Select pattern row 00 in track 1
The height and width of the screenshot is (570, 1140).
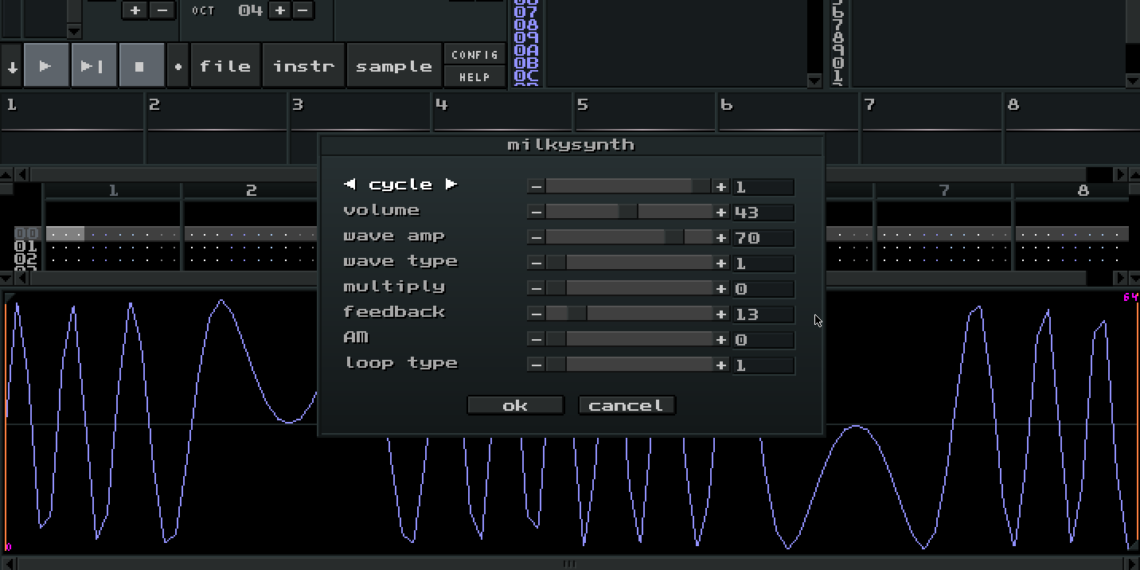[112, 234]
